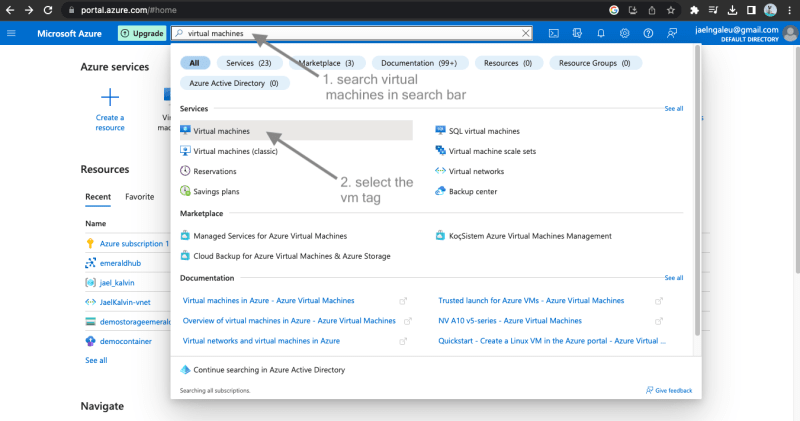Screen dimensions: 800x421
Task: Open Cloud Backup for Azure Virtual Machines
Action: coord(291,256)
